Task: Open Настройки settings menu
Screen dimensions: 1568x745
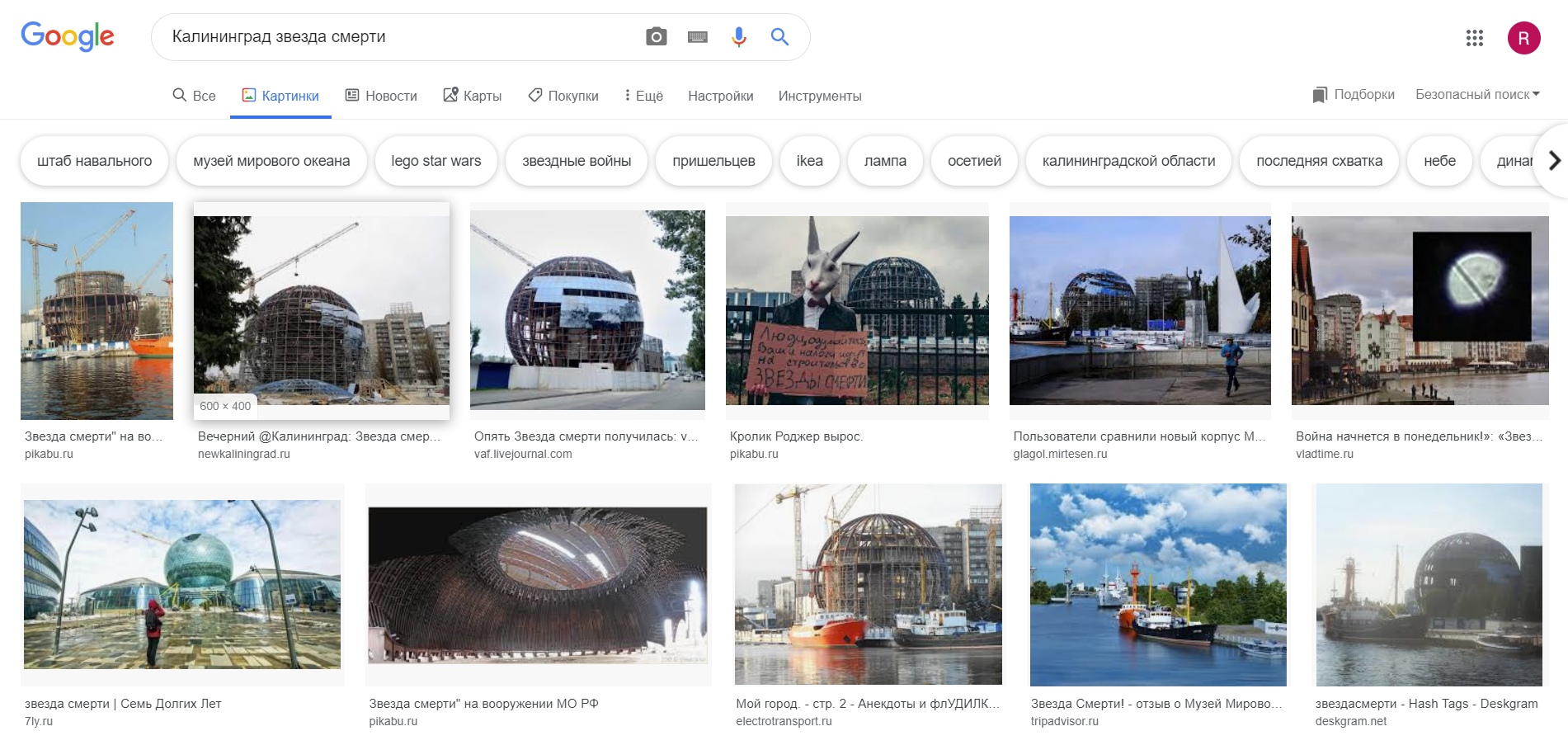Action: tap(721, 96)
